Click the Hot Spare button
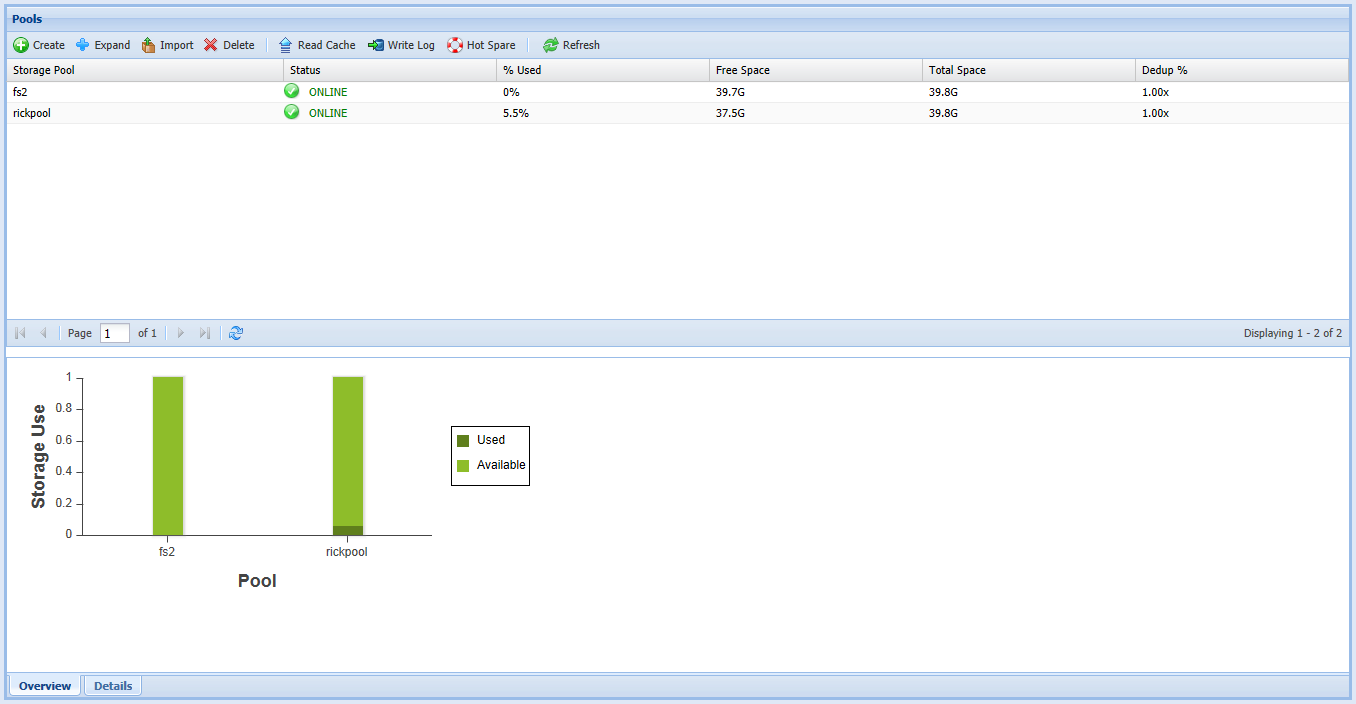Image resolution: width=1356 pixels, height=704 pixels. (481, 45)
